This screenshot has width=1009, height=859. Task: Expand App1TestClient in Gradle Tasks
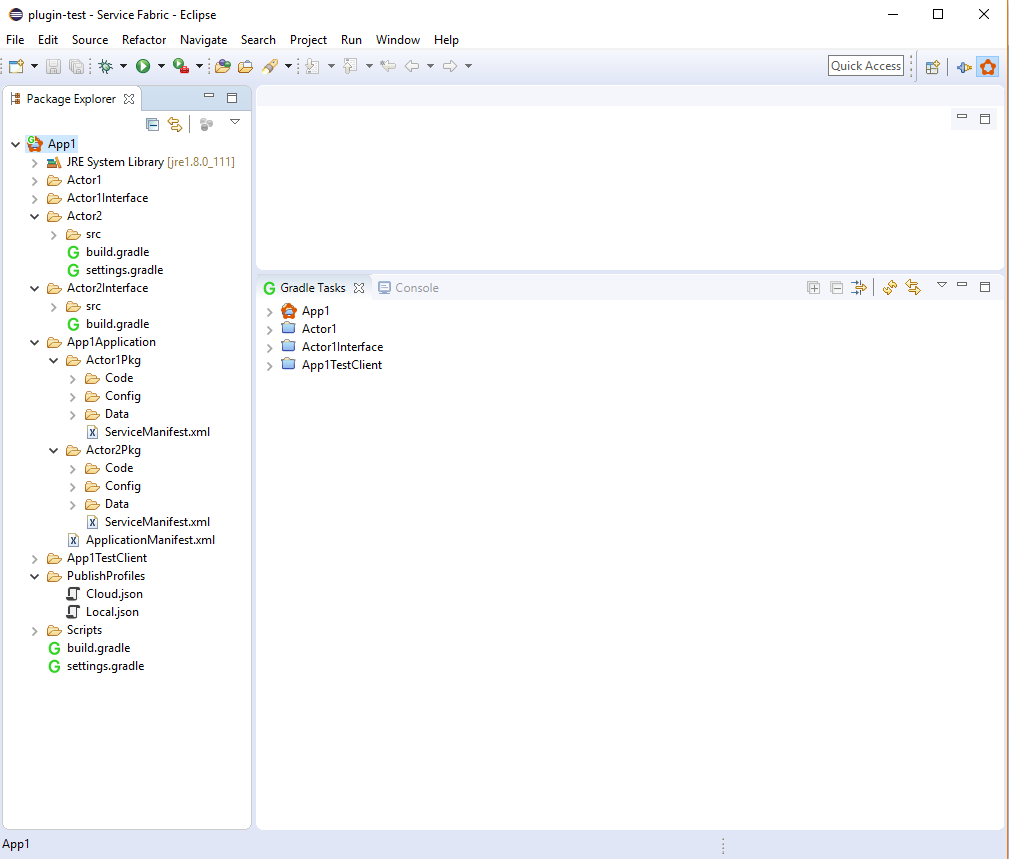coord(268,365)
